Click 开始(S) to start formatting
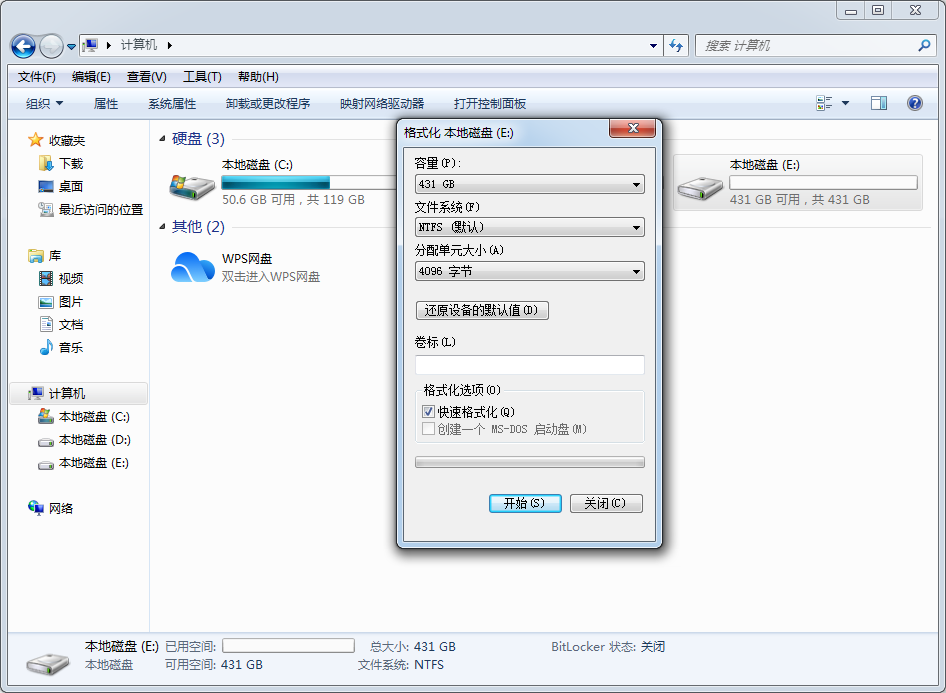This screenshot has height=693, width=946. click(525, 503)
